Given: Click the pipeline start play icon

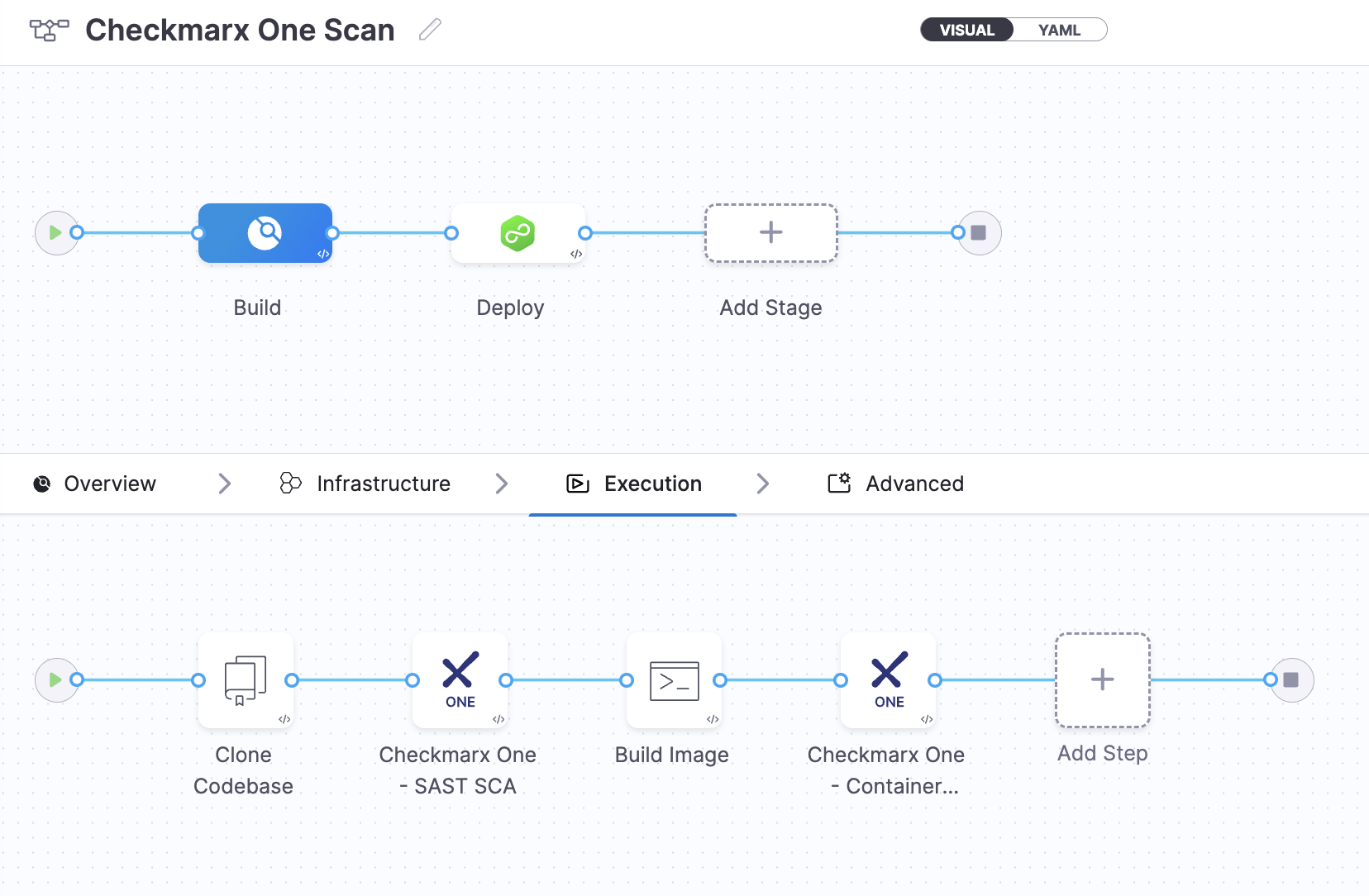Looking at the screenshot, I should [55, 233].
